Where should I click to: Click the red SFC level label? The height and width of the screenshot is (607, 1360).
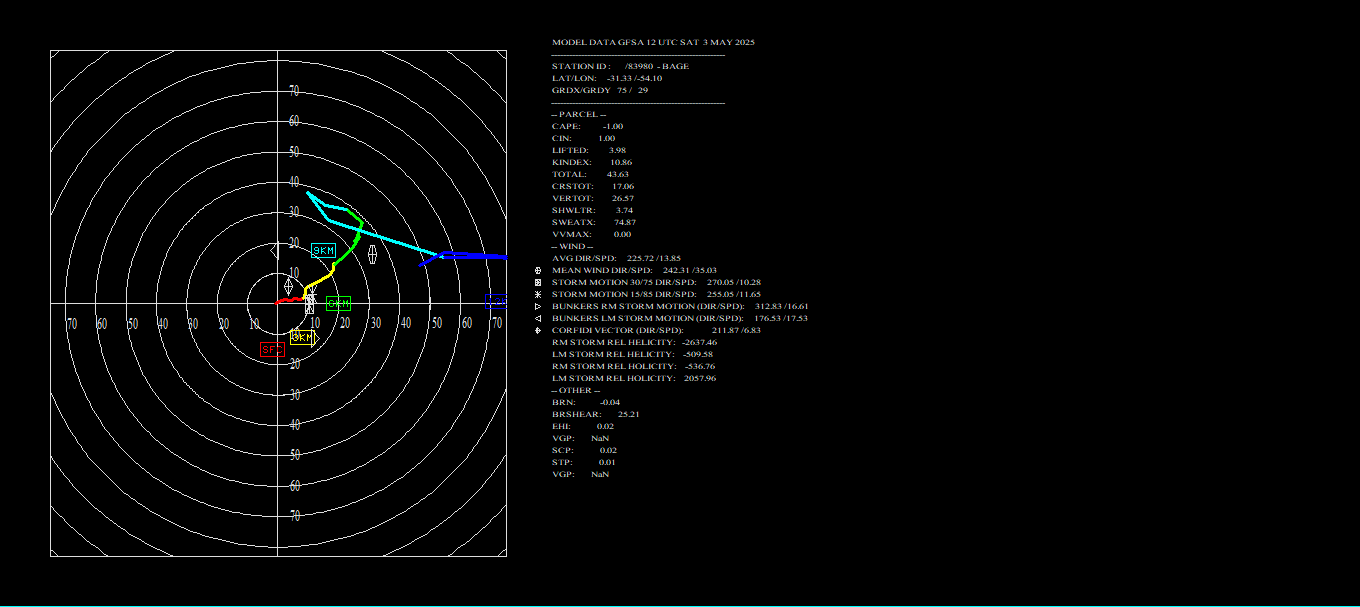[272, 349]
